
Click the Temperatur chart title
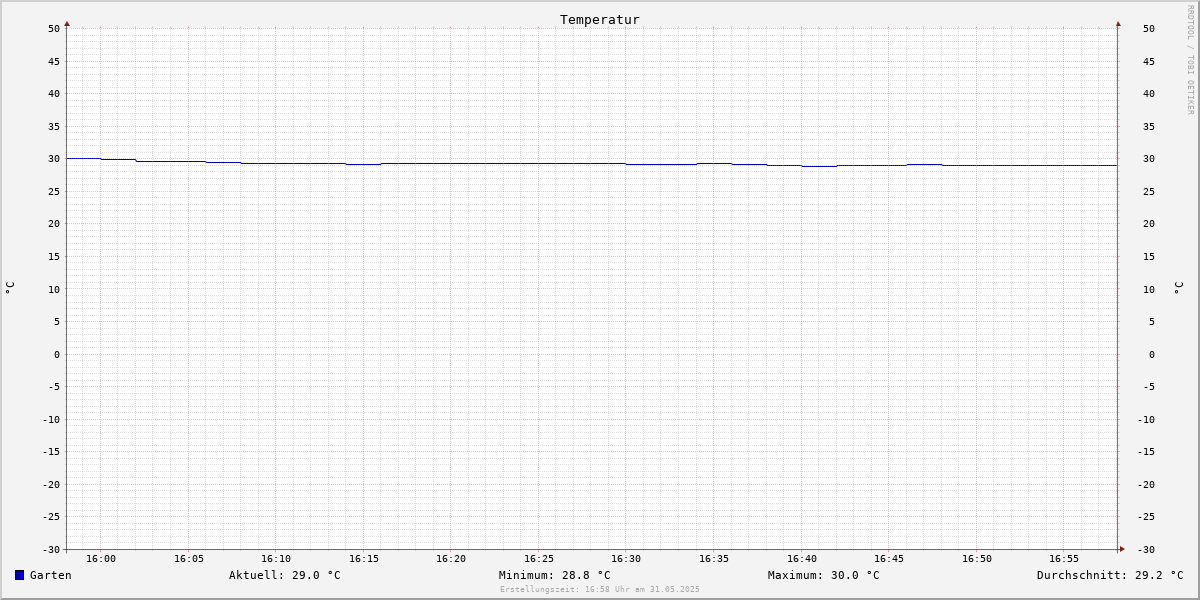pos(600,19)
